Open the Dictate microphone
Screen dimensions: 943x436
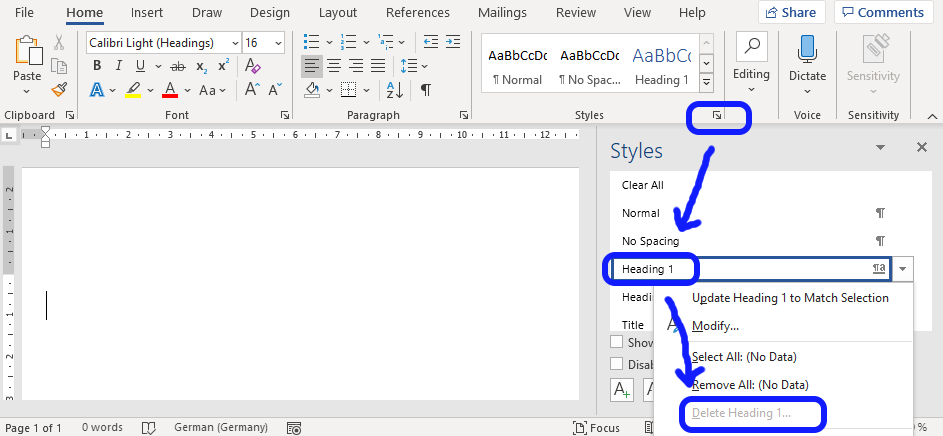point(807,49)
